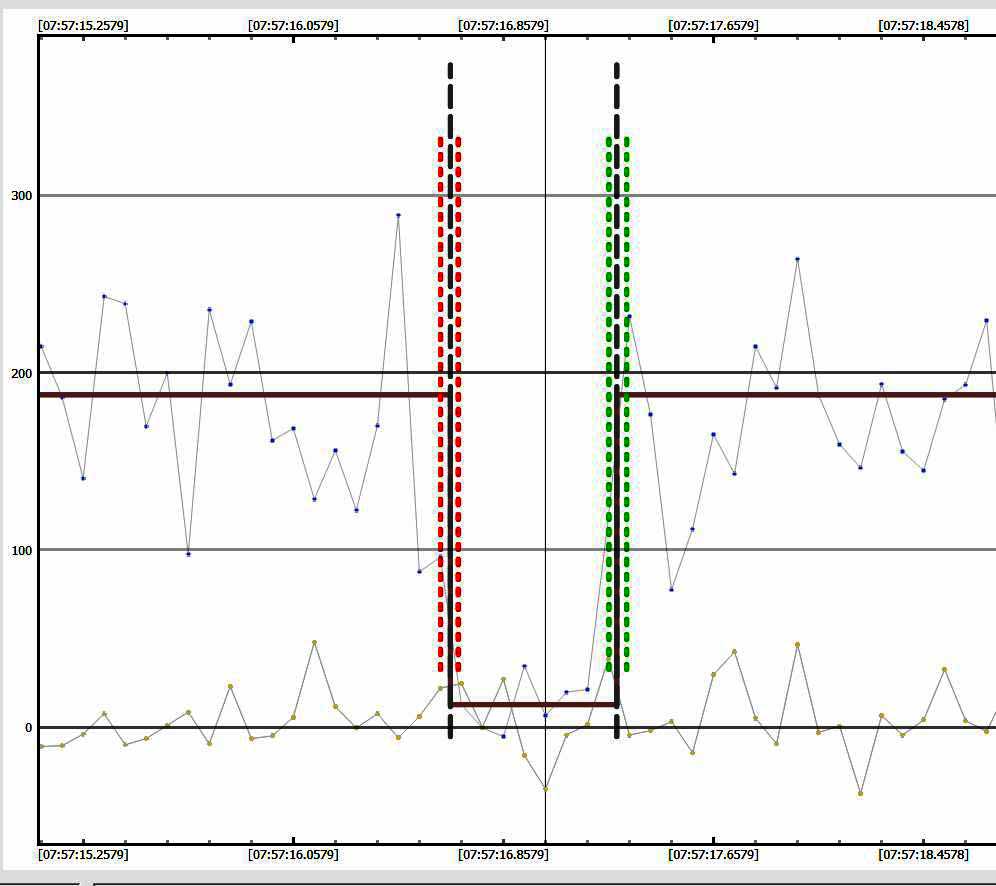This screenshot has width=996, height=886.
Task: Click top axis label [07:57:17.6579]
Action: 713,25
